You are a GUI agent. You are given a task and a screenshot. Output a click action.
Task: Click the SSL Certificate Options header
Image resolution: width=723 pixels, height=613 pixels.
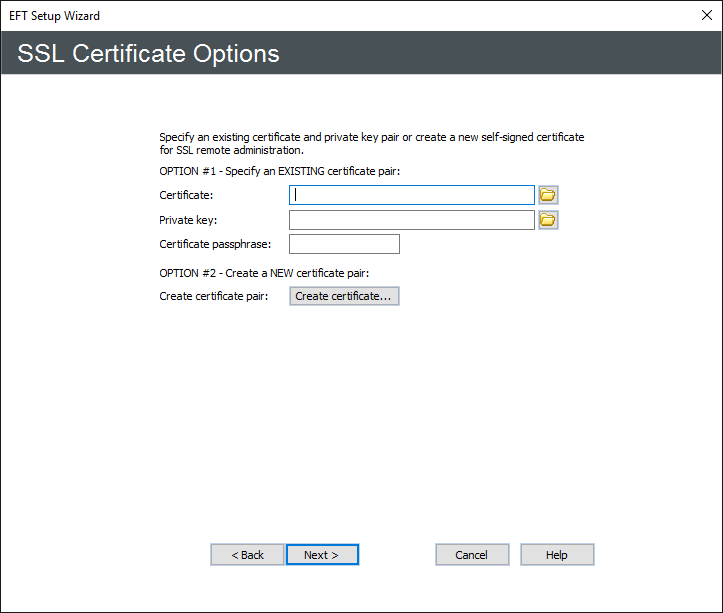149,53
